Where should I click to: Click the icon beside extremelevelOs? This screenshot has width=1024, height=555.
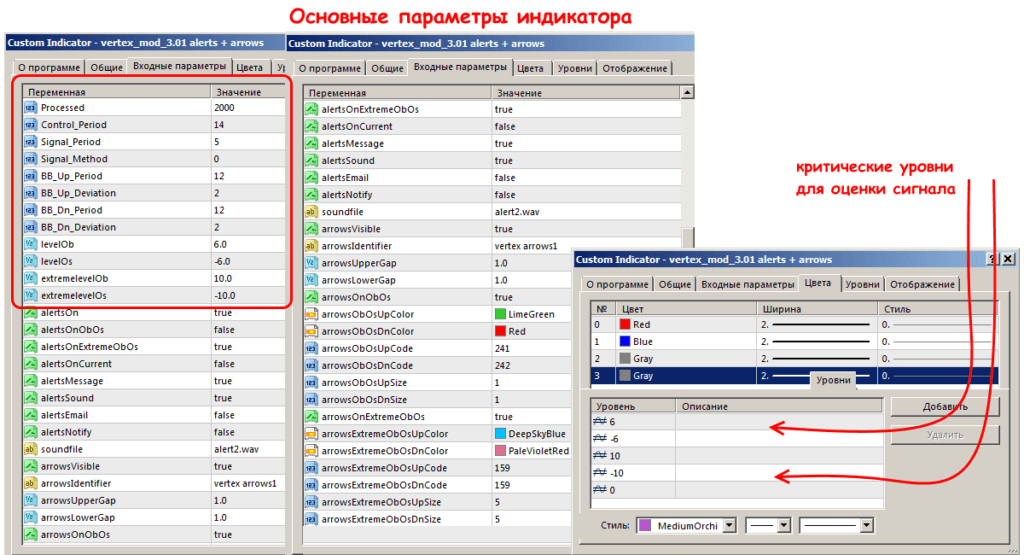[x=30, y=295]
